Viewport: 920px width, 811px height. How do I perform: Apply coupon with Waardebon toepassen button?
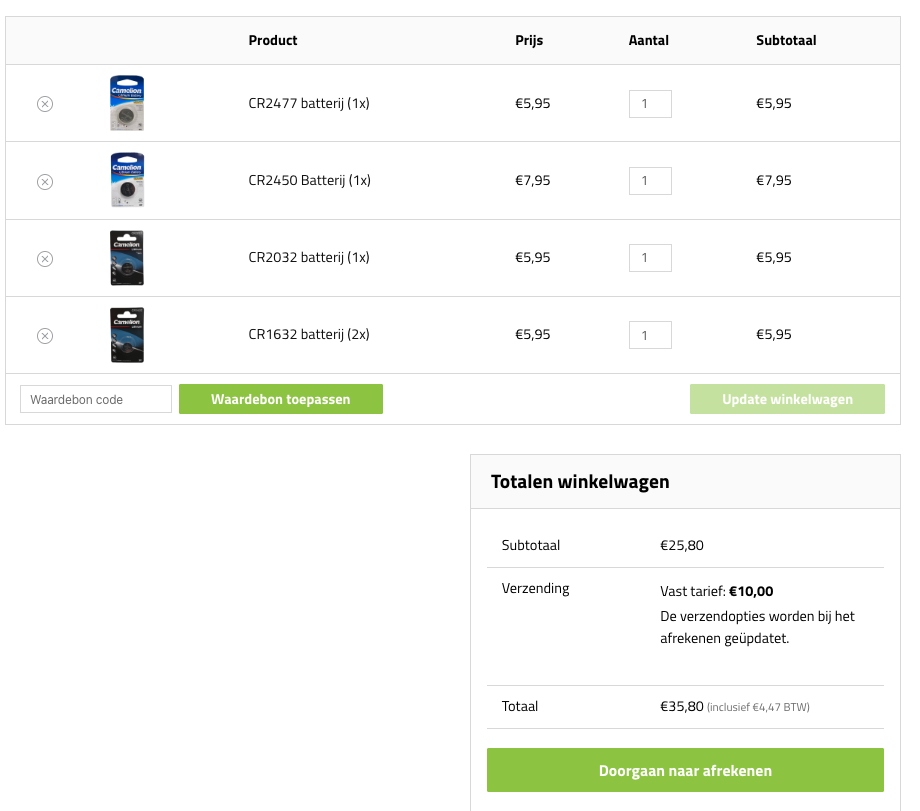[281, 399]
